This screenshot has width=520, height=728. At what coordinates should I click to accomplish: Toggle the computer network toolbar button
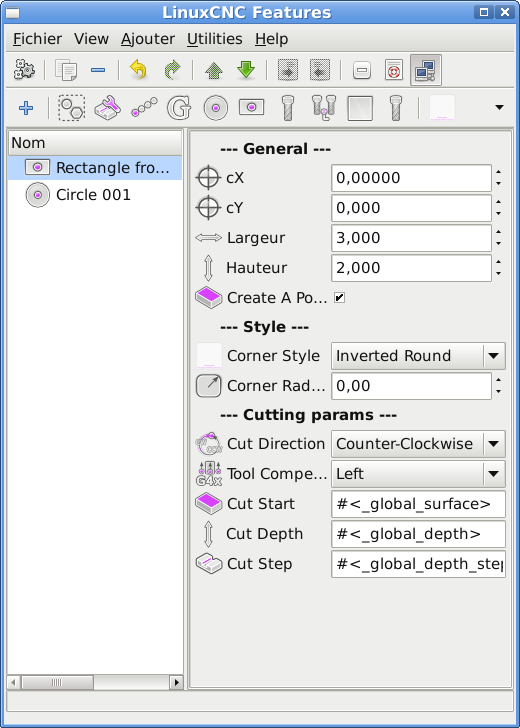tap(426, 70)
